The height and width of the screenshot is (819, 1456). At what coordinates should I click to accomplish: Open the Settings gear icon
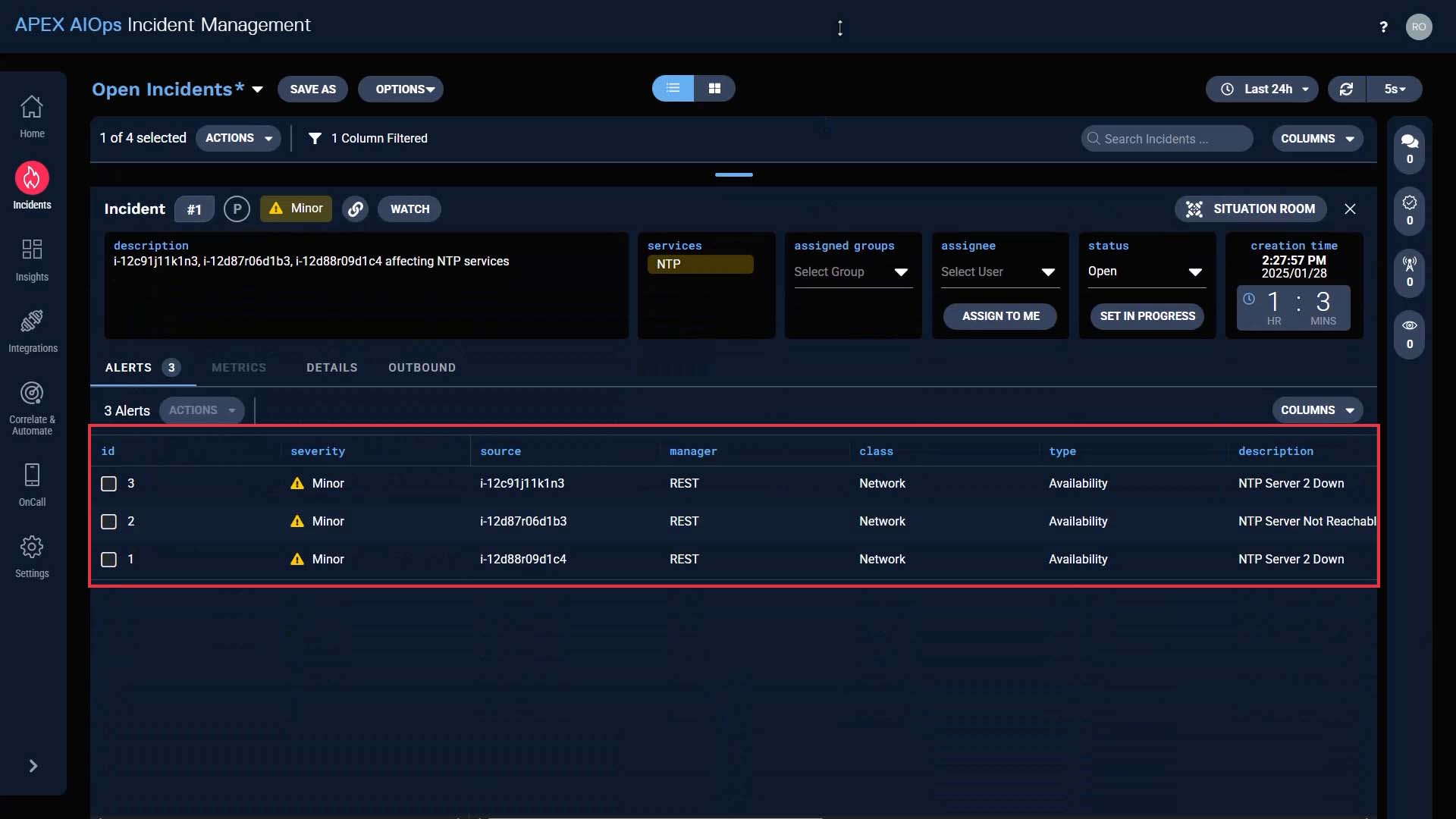point(32,547)
